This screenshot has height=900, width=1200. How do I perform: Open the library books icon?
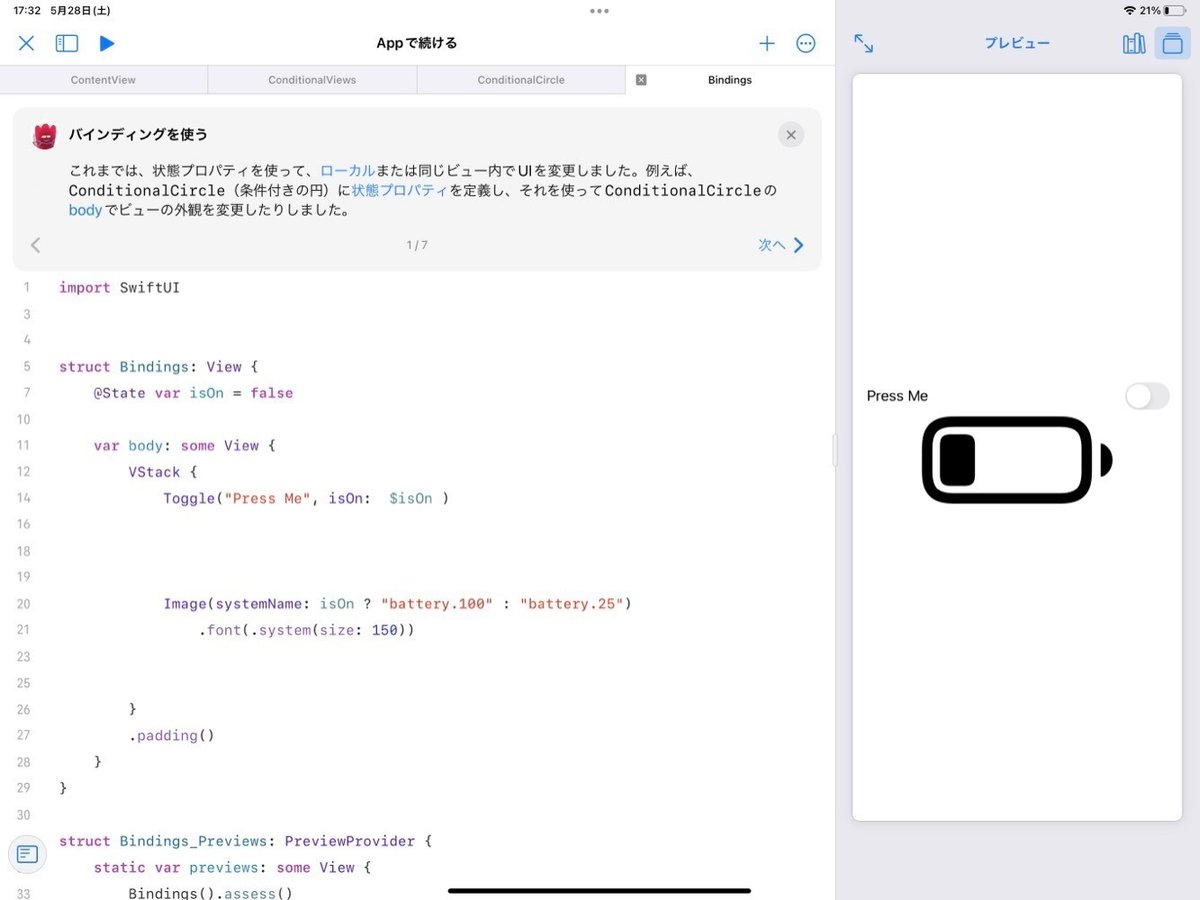click(1134, 43)
